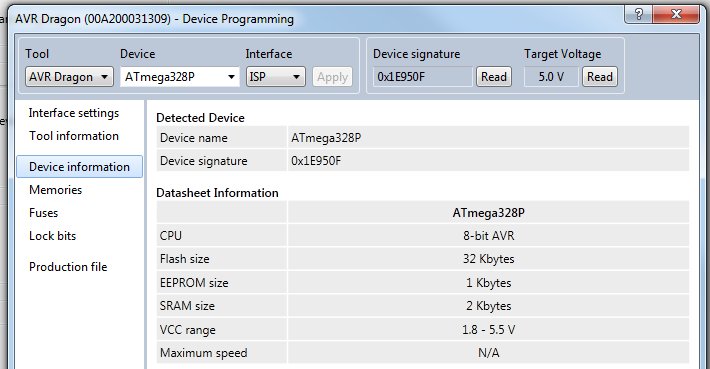Click the Device signature field 0x1E950F
The height and width of the screenshot is (369, 710).
pos(422,77)
